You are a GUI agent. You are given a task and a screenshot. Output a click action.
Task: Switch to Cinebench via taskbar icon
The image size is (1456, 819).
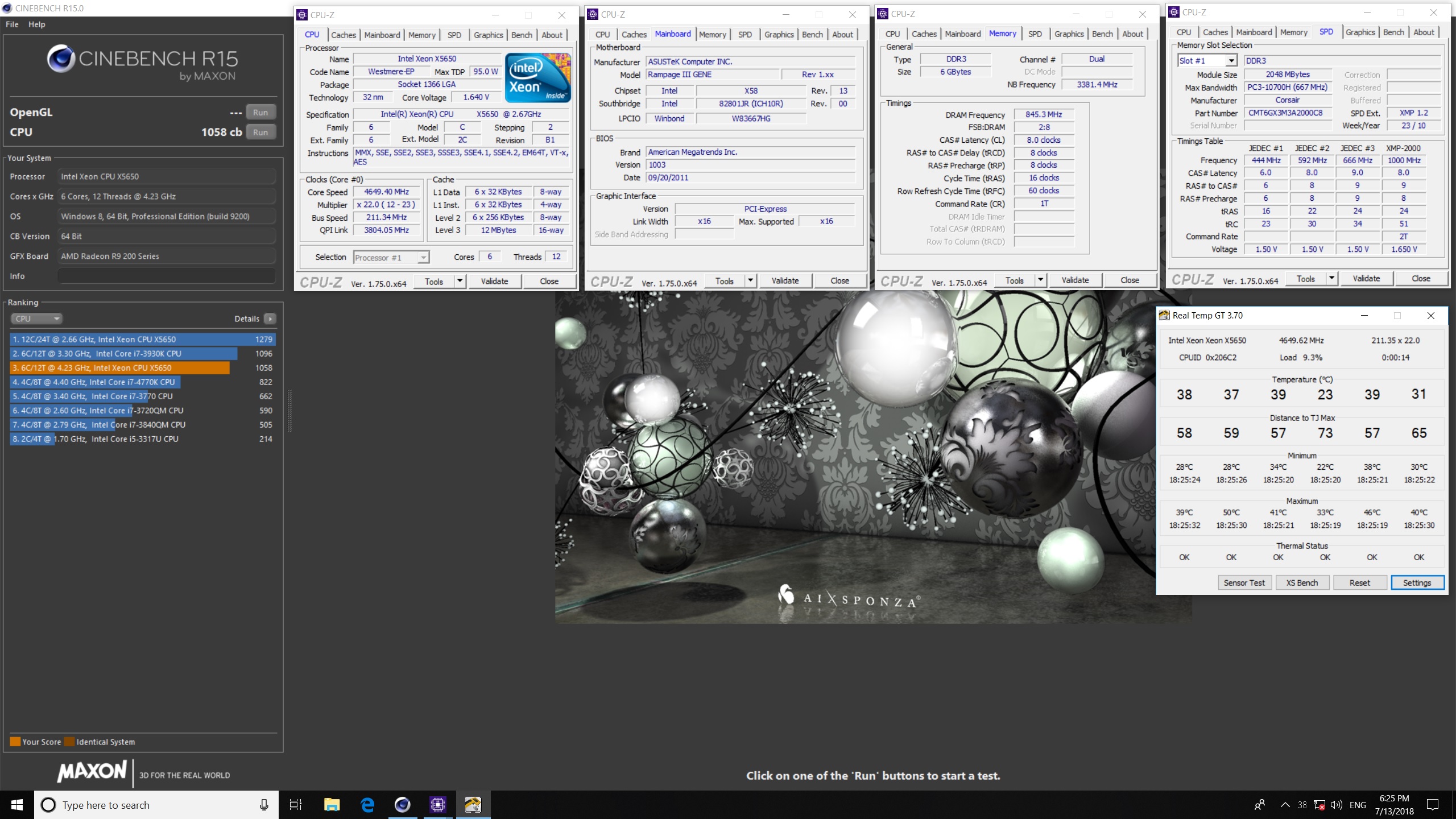tap(403, 805)
